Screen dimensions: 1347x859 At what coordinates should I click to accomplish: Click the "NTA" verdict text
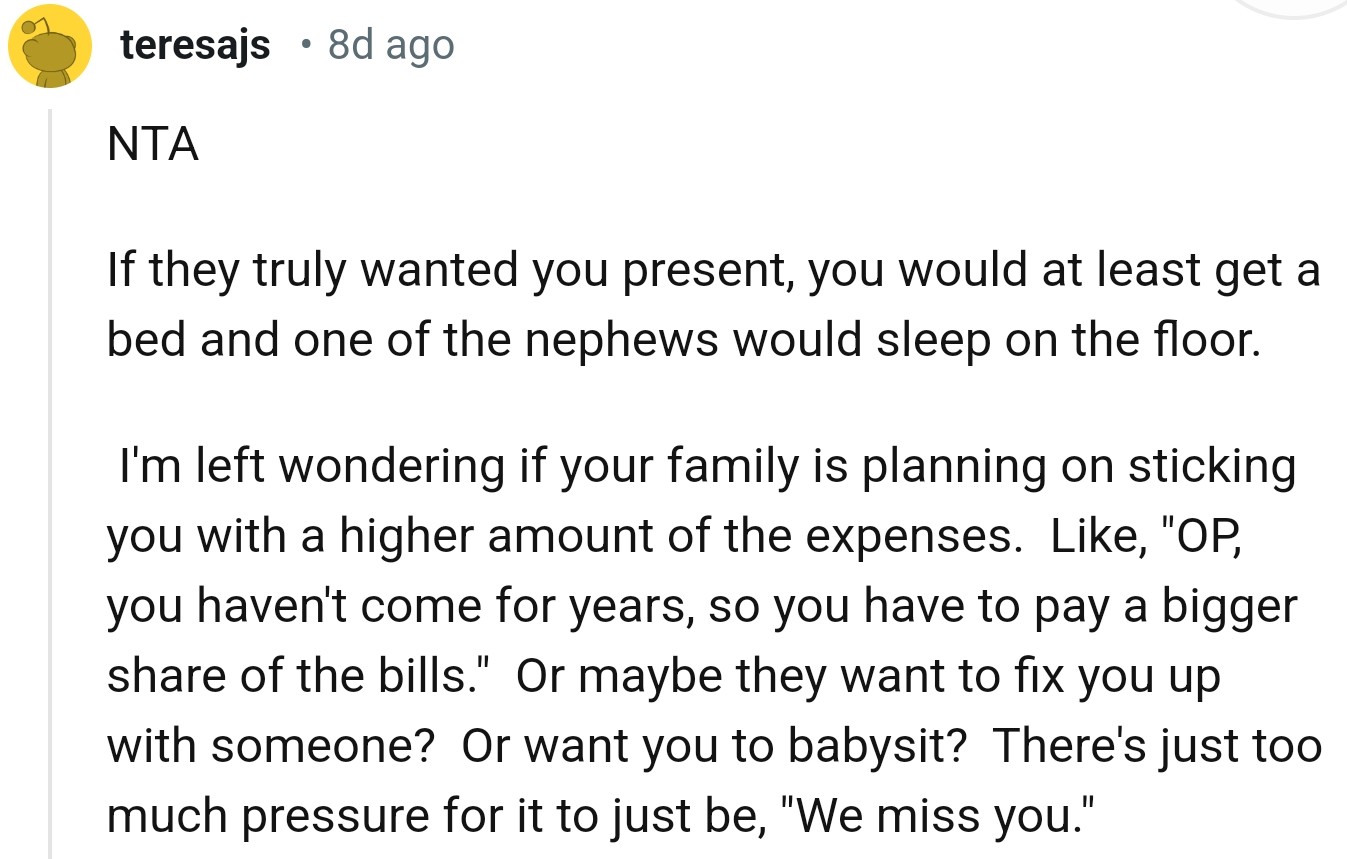point(152,146)
